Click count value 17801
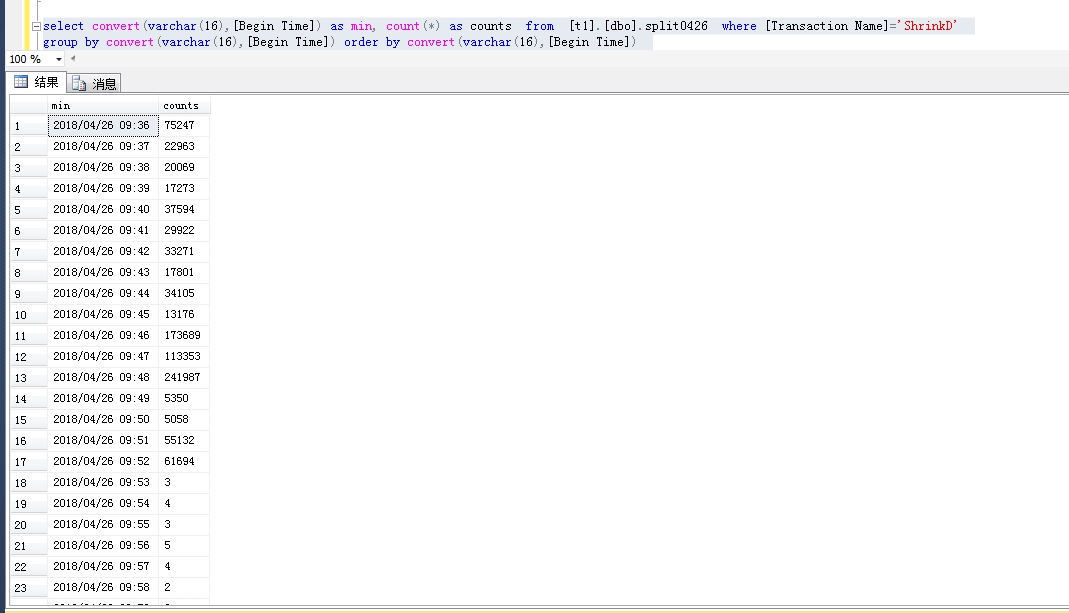The height and width of the screenshot is (613, 1069). 184,273
